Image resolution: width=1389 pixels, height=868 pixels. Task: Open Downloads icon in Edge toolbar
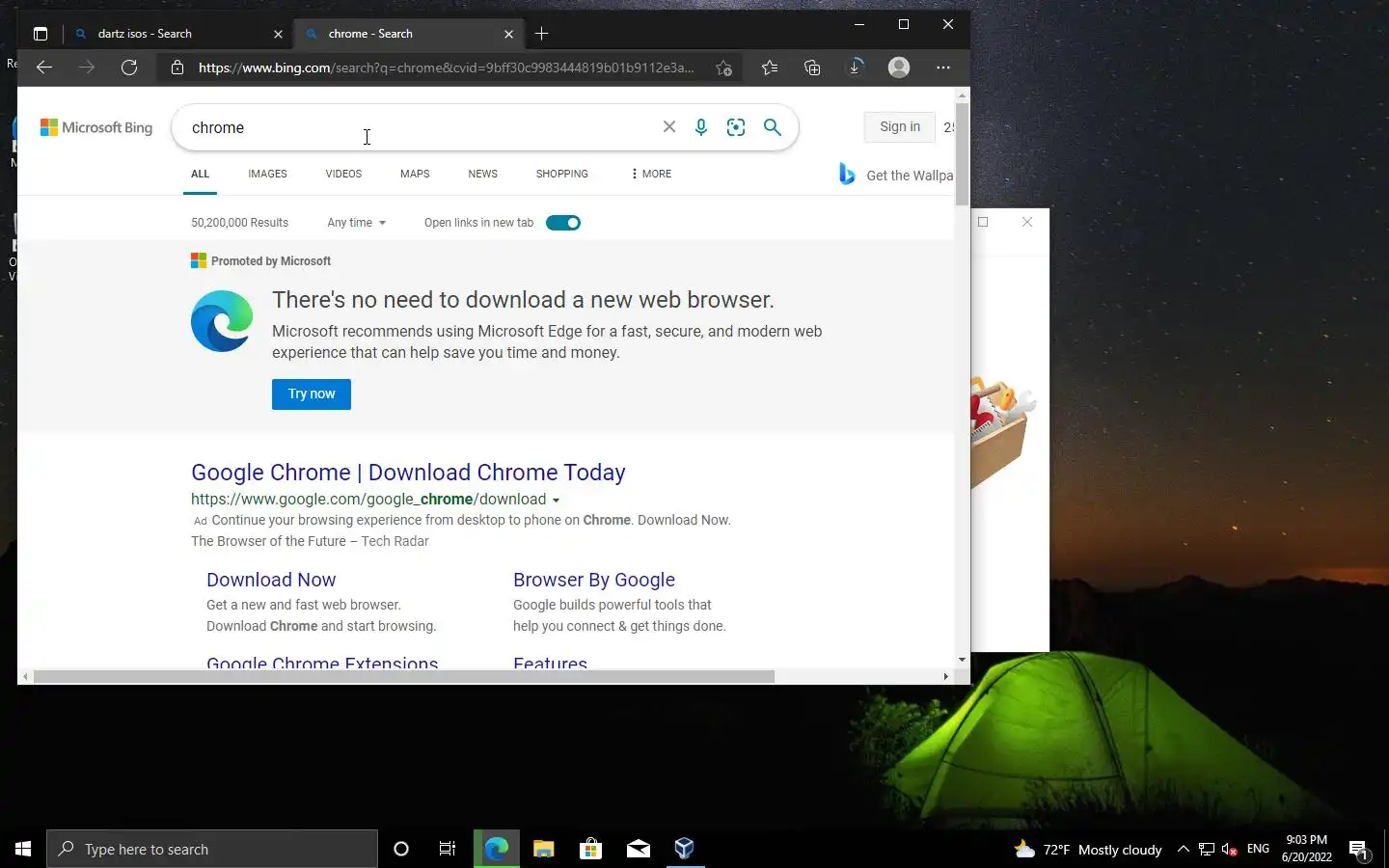coord(856,68)
